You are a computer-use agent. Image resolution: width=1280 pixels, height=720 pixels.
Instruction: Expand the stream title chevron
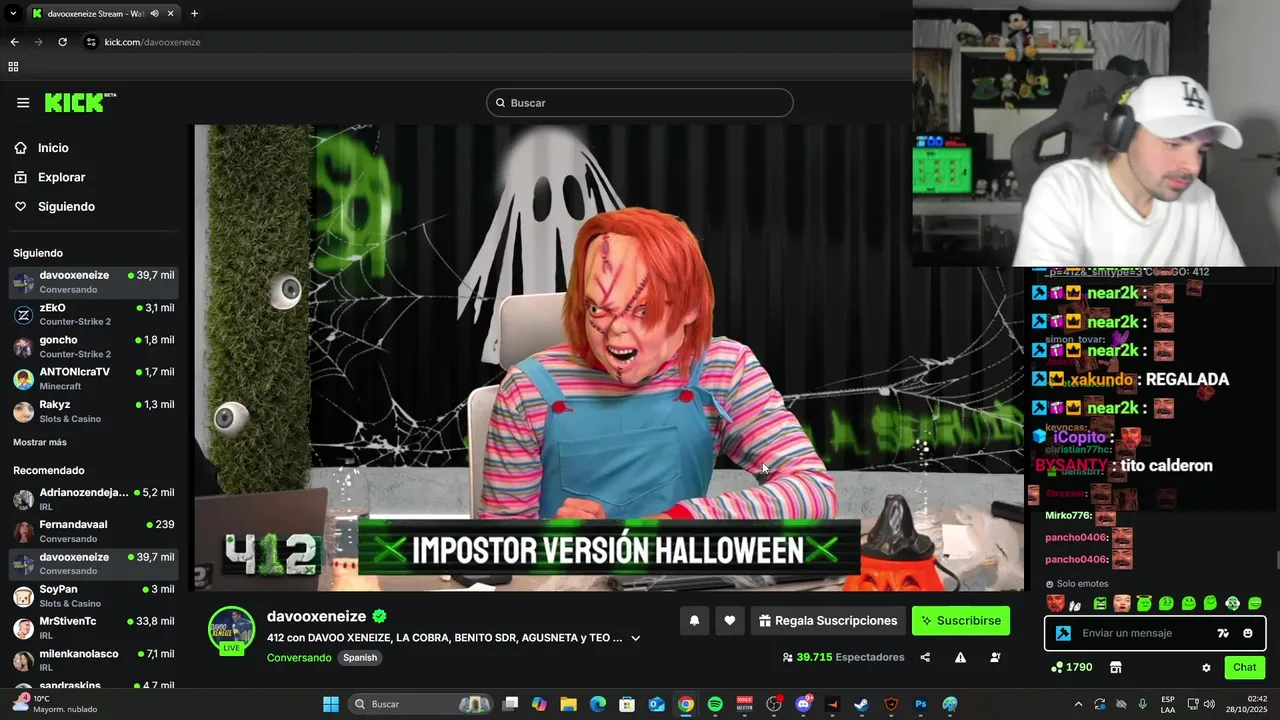pos(635,638)
